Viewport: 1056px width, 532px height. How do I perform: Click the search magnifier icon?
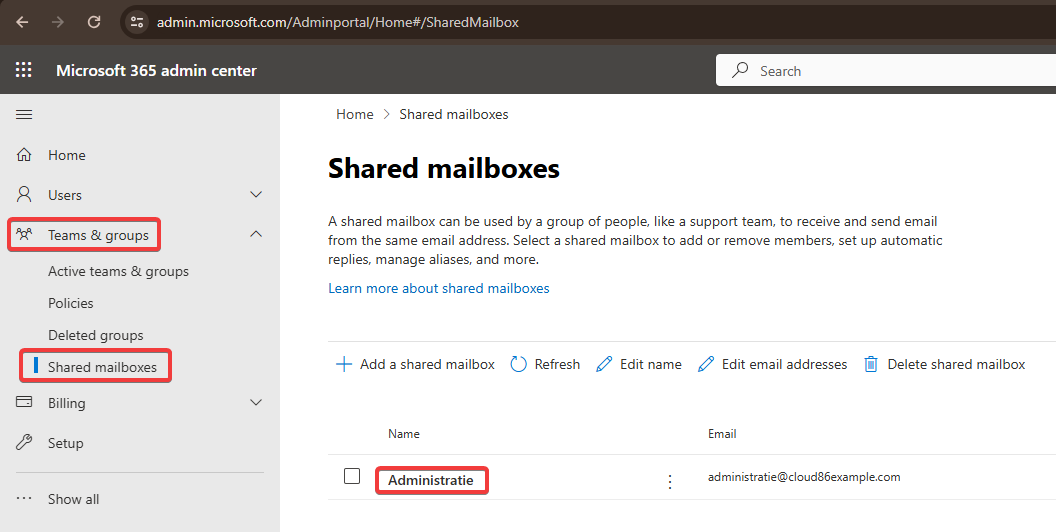[x=740, y=70]
